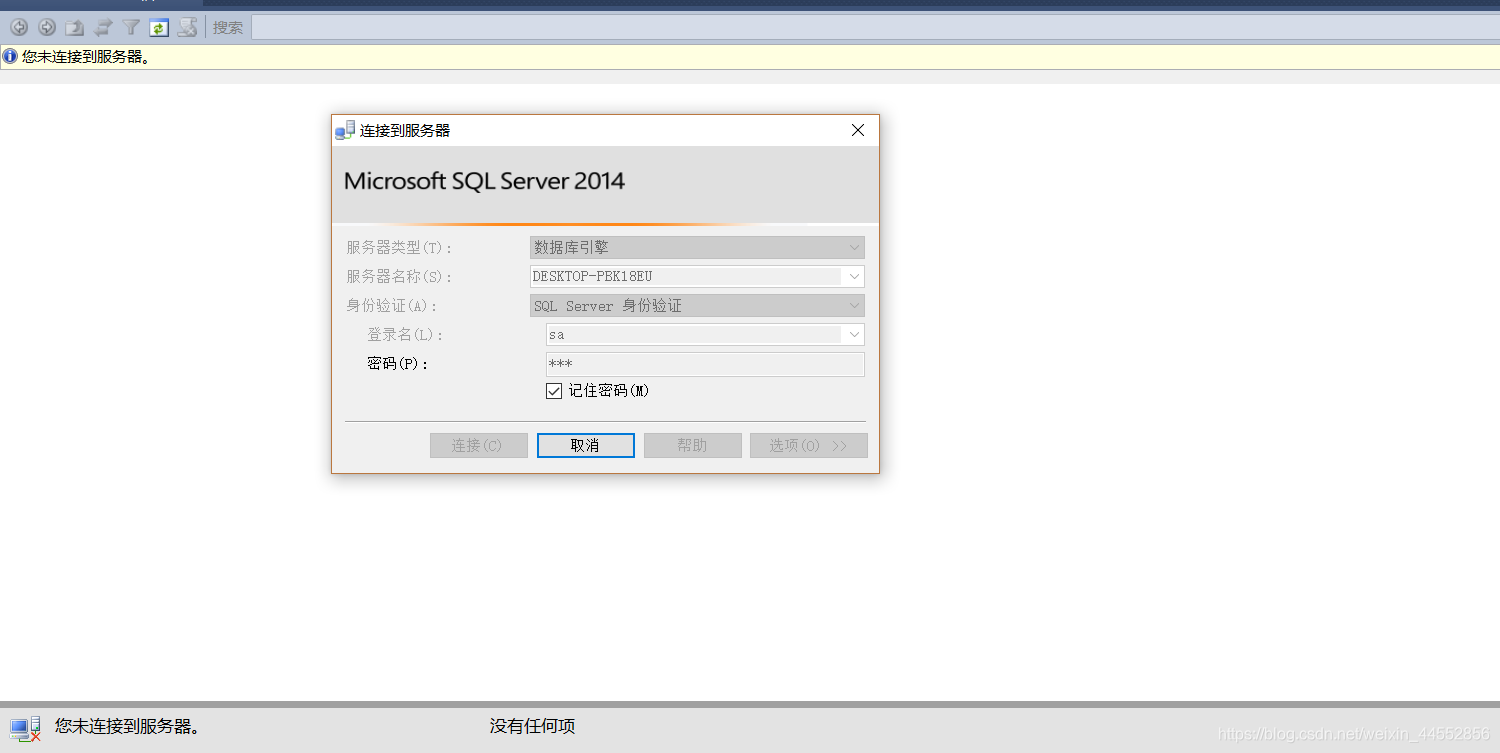
Task: Expand the 服务器名称 combo box arrow
Action: pos(854,276)
